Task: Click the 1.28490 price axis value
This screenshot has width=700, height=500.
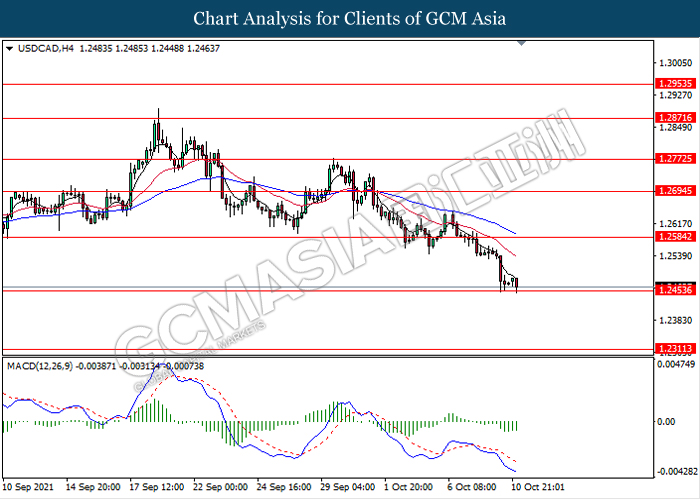Action: tap(676, 128)
